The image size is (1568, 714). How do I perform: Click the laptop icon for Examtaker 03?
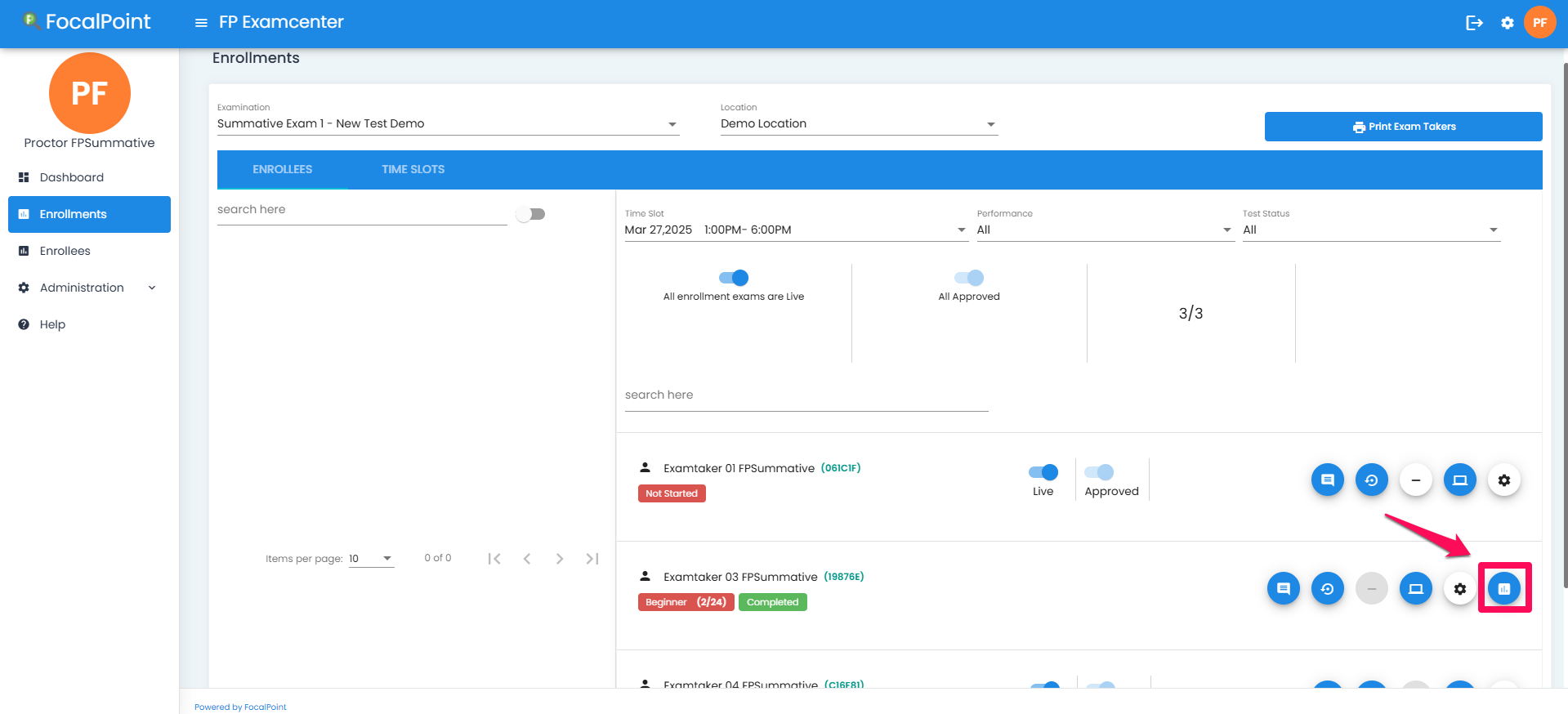pyautogui.click(x=1415, y=588)
